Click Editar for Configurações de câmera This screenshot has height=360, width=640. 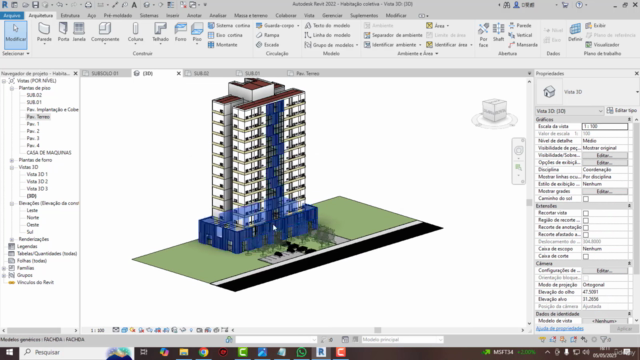coord(604,271)
